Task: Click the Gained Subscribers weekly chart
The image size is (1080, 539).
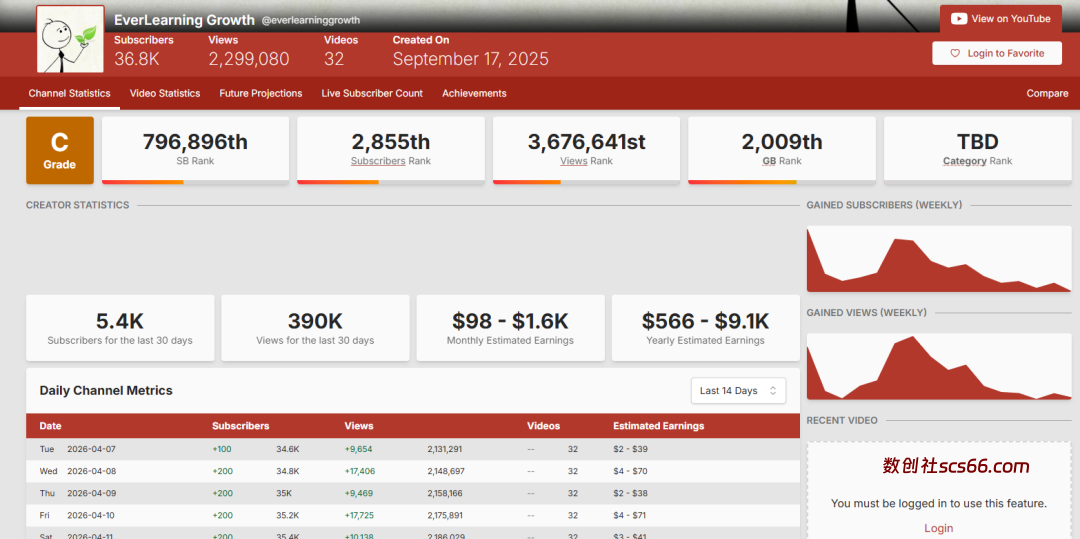Action: (x=938, y=259)
